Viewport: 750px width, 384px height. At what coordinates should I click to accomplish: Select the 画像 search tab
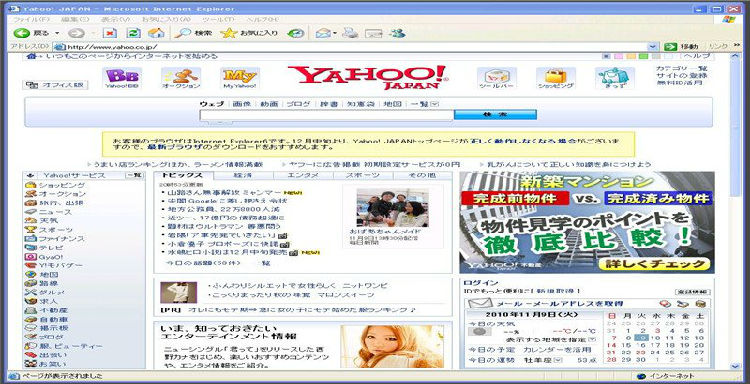pyautogui.click(x=242, y=104)
